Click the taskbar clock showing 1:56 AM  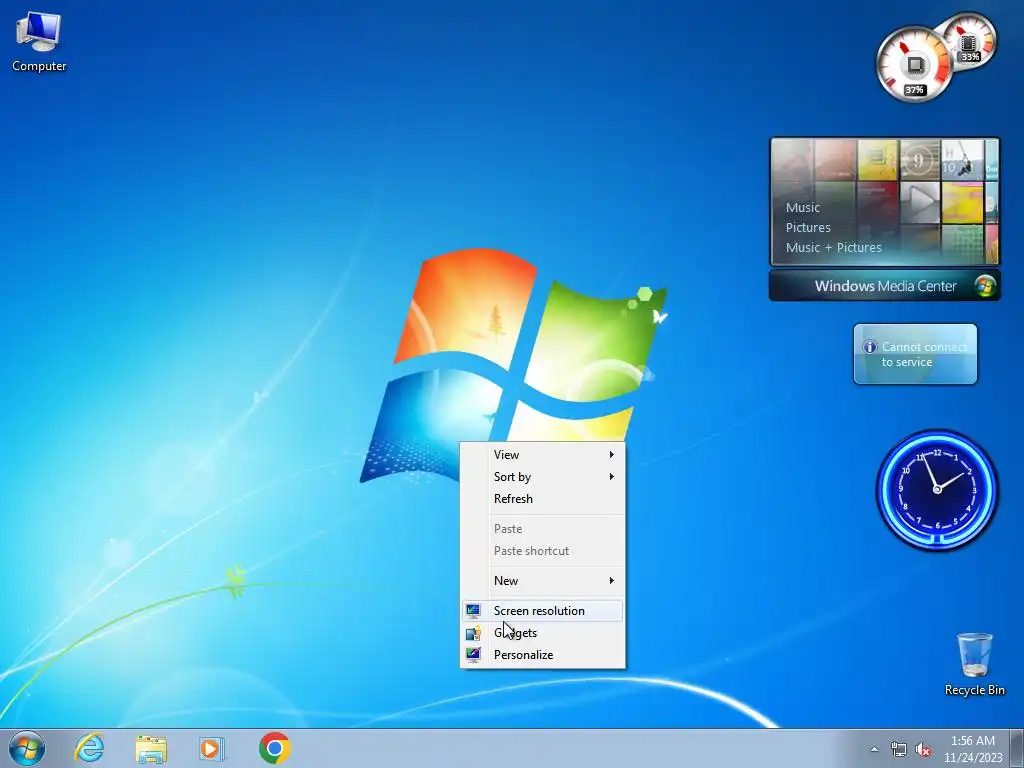(x=972, y=741)
